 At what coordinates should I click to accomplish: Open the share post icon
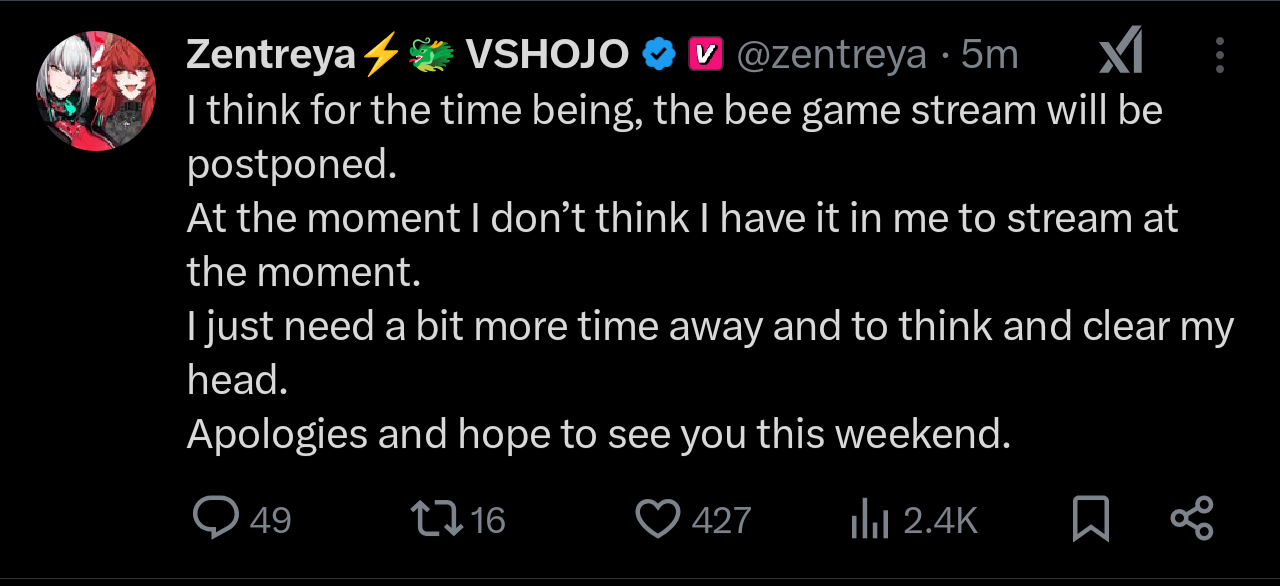point(1191,518)
